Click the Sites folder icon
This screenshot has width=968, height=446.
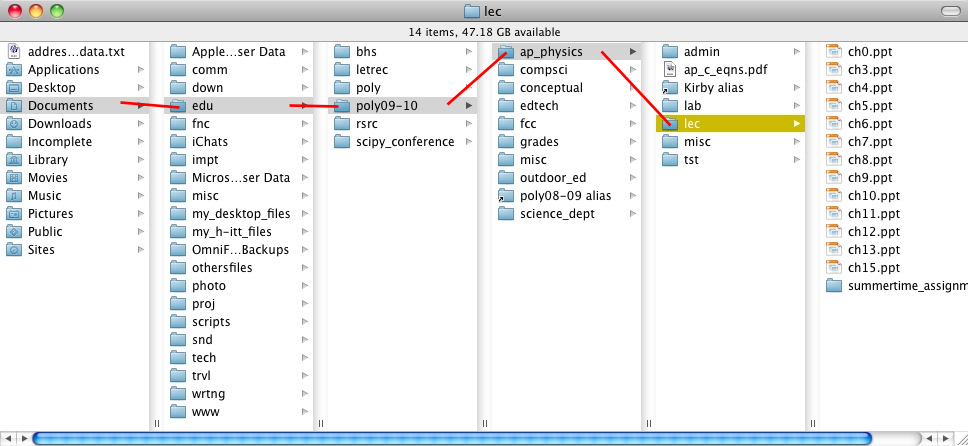pos(14,250)
